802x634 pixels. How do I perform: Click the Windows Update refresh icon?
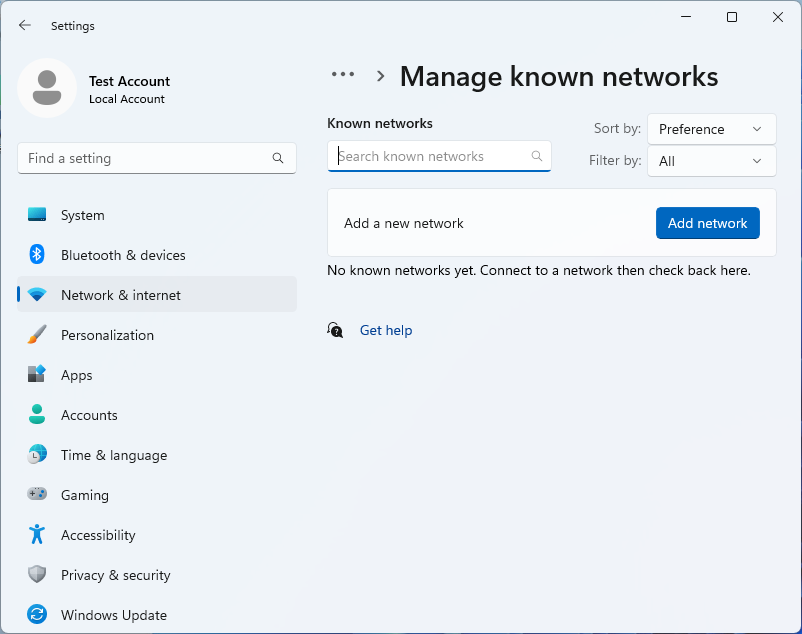click(37, 614)
